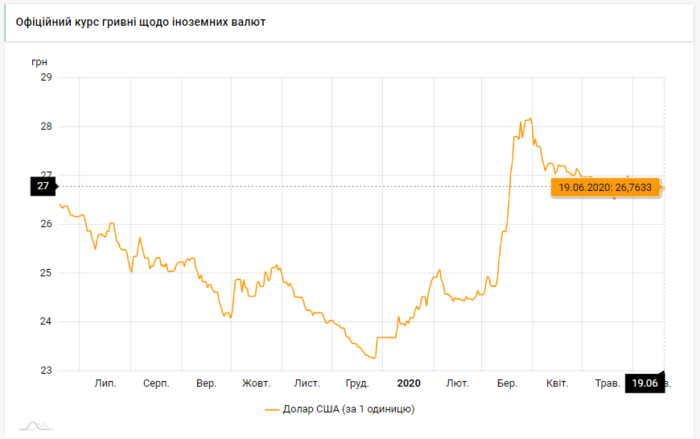Viewport: 700px width, 439px height.
Task: Click the black 27 value axis label
Action: tap(44, 186)
